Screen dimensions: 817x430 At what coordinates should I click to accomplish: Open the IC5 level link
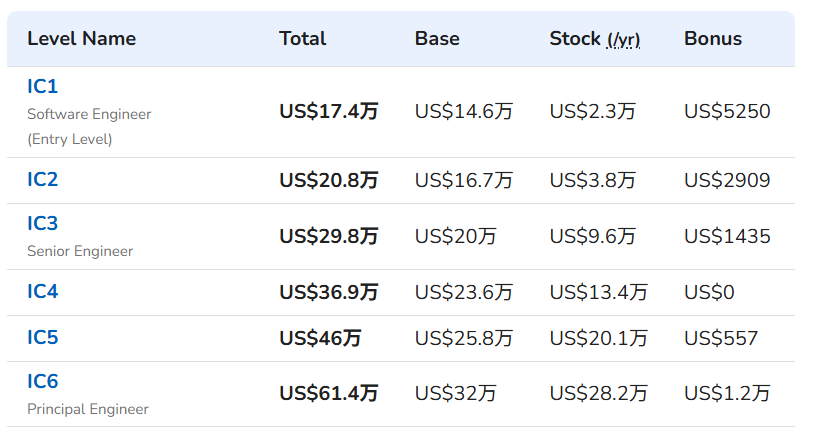coord(43,337)
